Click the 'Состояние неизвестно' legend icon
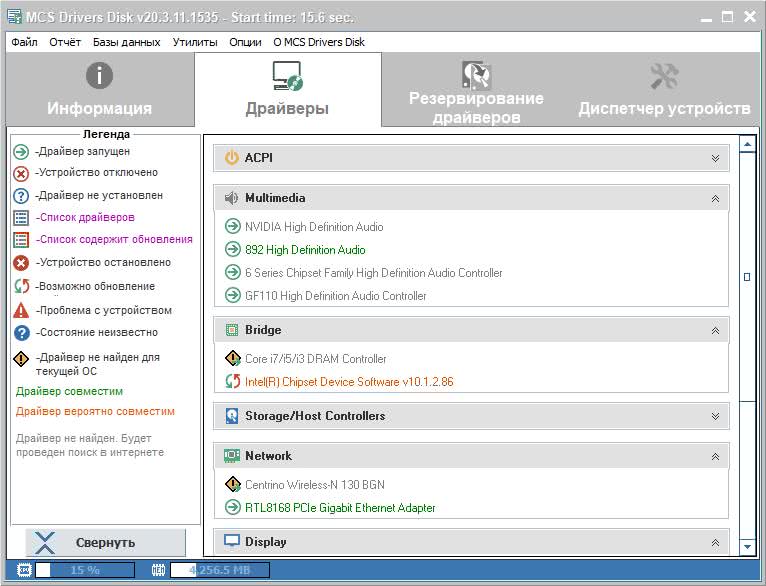Viewport: 766px width, 586px height. pyautogui.click(x=22, y=333)
